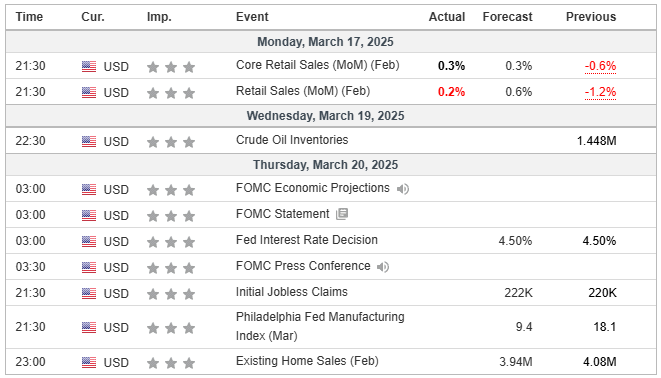Click US flag in Crude Oil Inventories row

click(x=89, y=142)
